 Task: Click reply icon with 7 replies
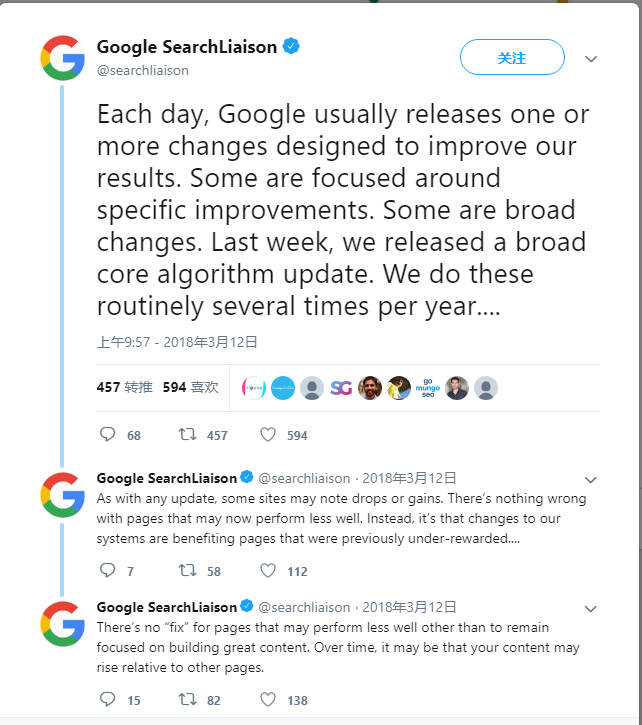(x=109, y=571)
